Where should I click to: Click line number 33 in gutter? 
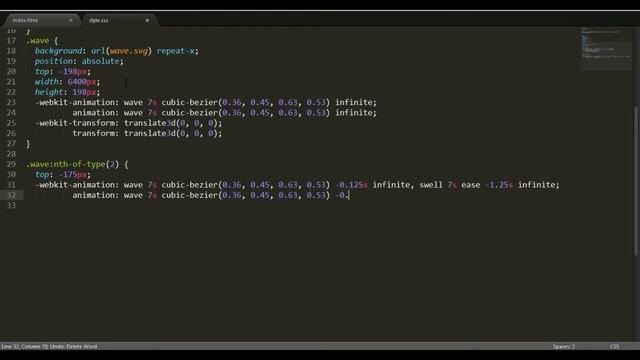[x=11, y=205]
